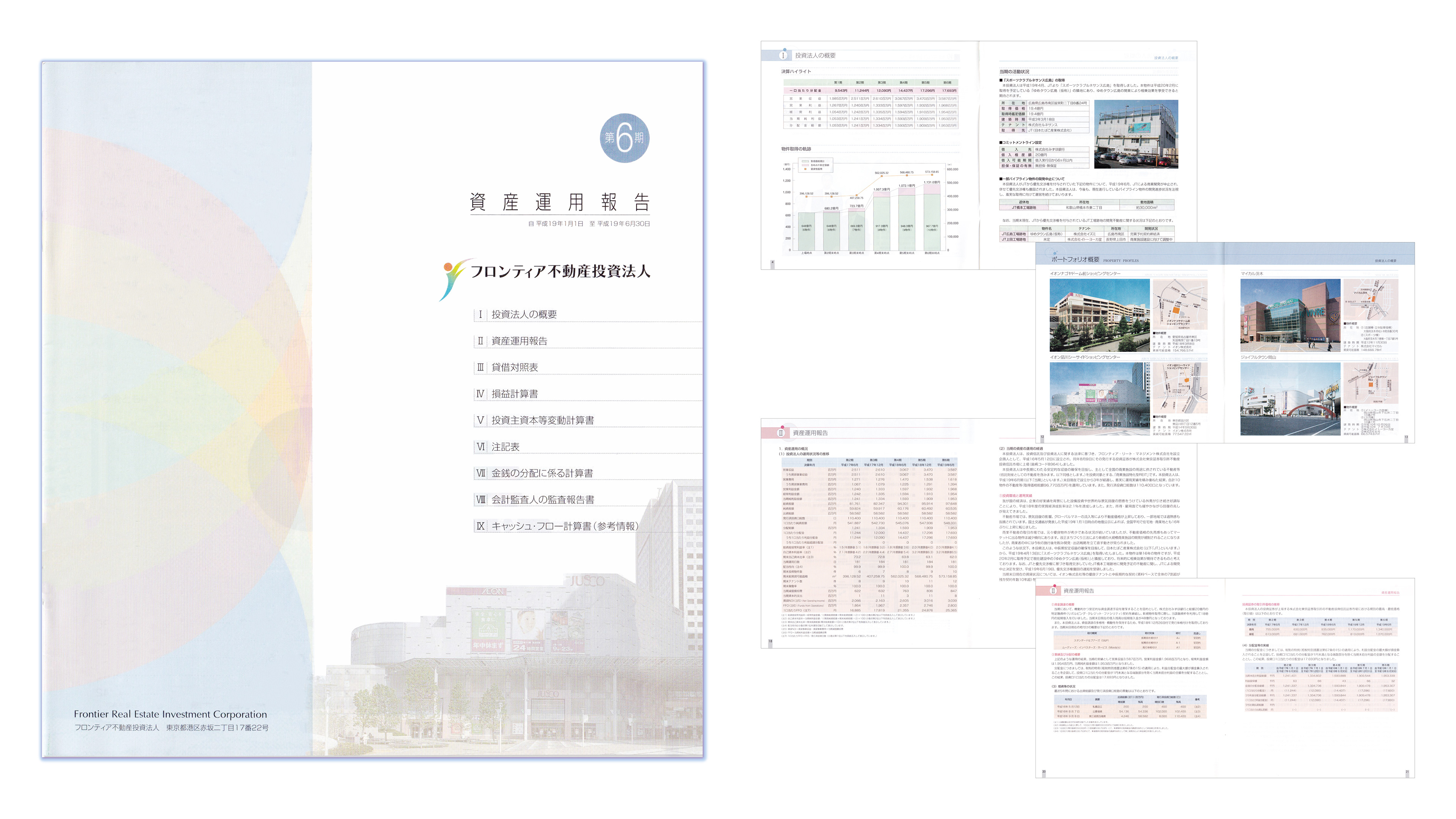Viewport: 1456px width, 819px height.
Task: Click the date range 自 平成19年1月1日 至 平成19年6月30日
Action: 588,224
